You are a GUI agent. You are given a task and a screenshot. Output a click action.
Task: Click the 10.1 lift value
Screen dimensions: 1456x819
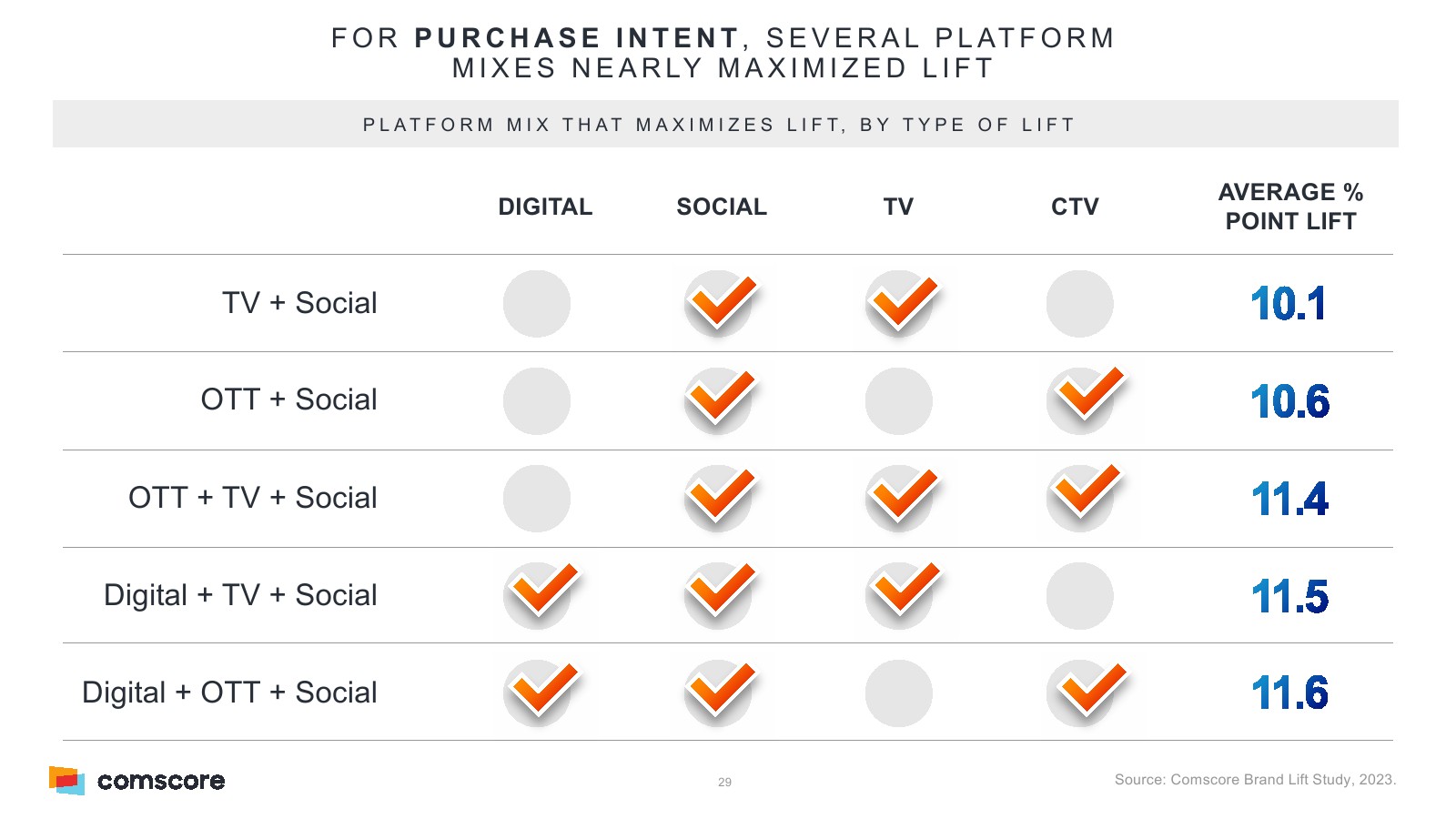(x=1289, y=304)
